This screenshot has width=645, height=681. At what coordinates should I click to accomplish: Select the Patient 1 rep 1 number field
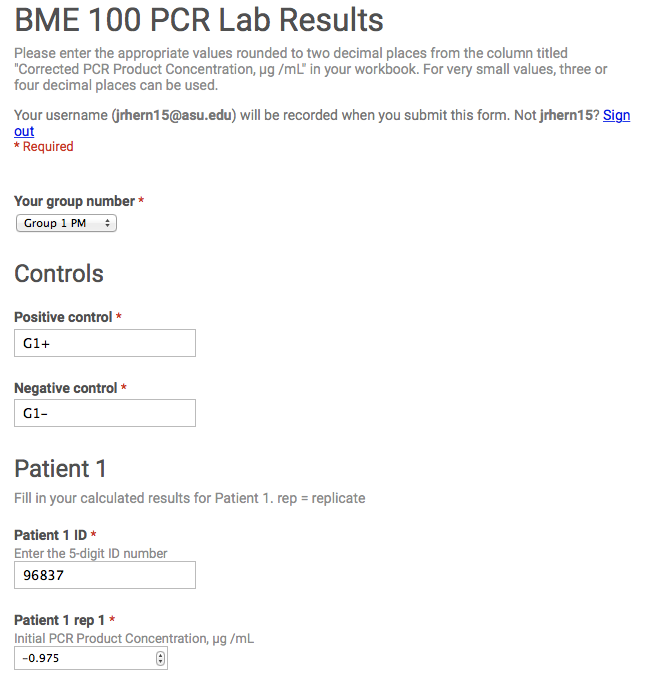(x=85, y=658)
